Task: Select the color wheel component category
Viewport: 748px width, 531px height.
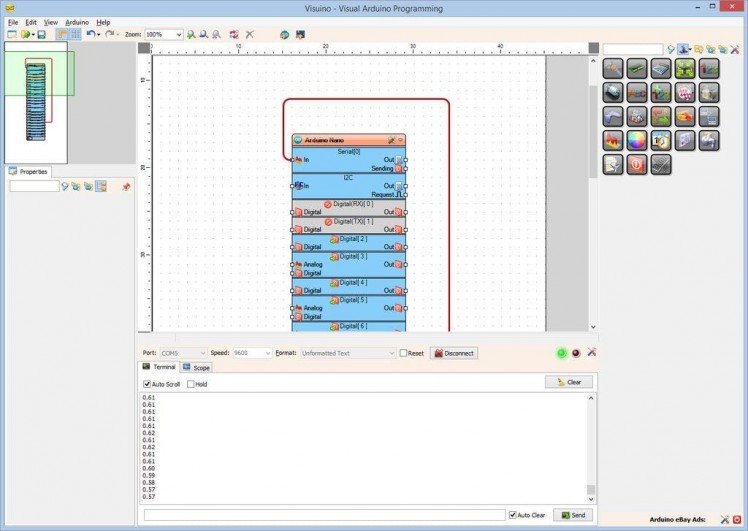Action: pos(636,141)
